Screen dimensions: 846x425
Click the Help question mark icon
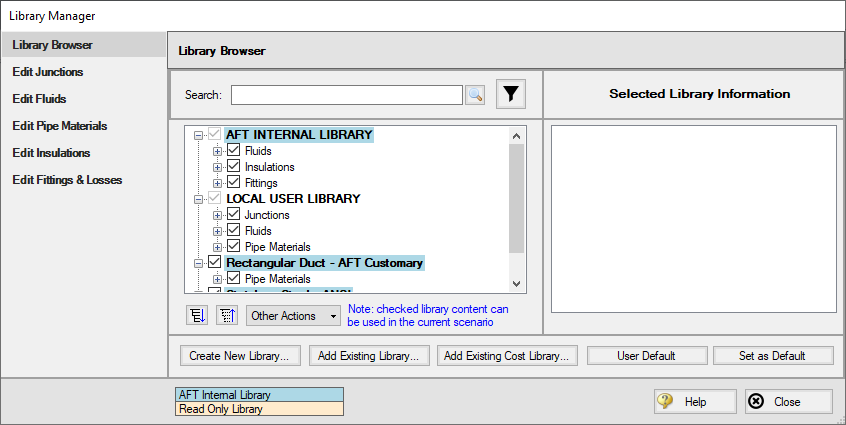(x=665, y=401)
